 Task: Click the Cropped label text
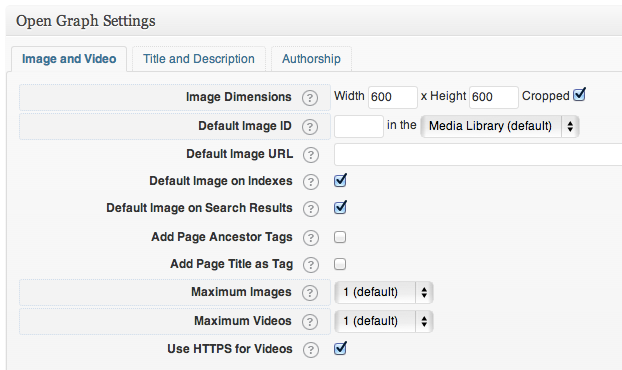[546, 96]
